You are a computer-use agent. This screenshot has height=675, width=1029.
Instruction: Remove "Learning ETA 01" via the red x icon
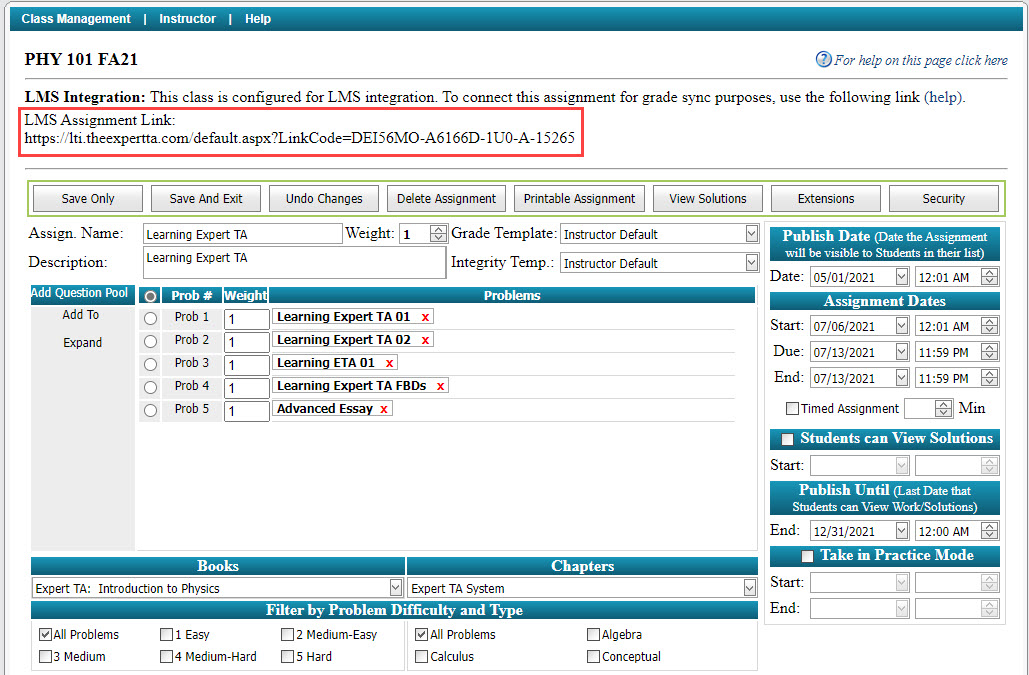389,362
